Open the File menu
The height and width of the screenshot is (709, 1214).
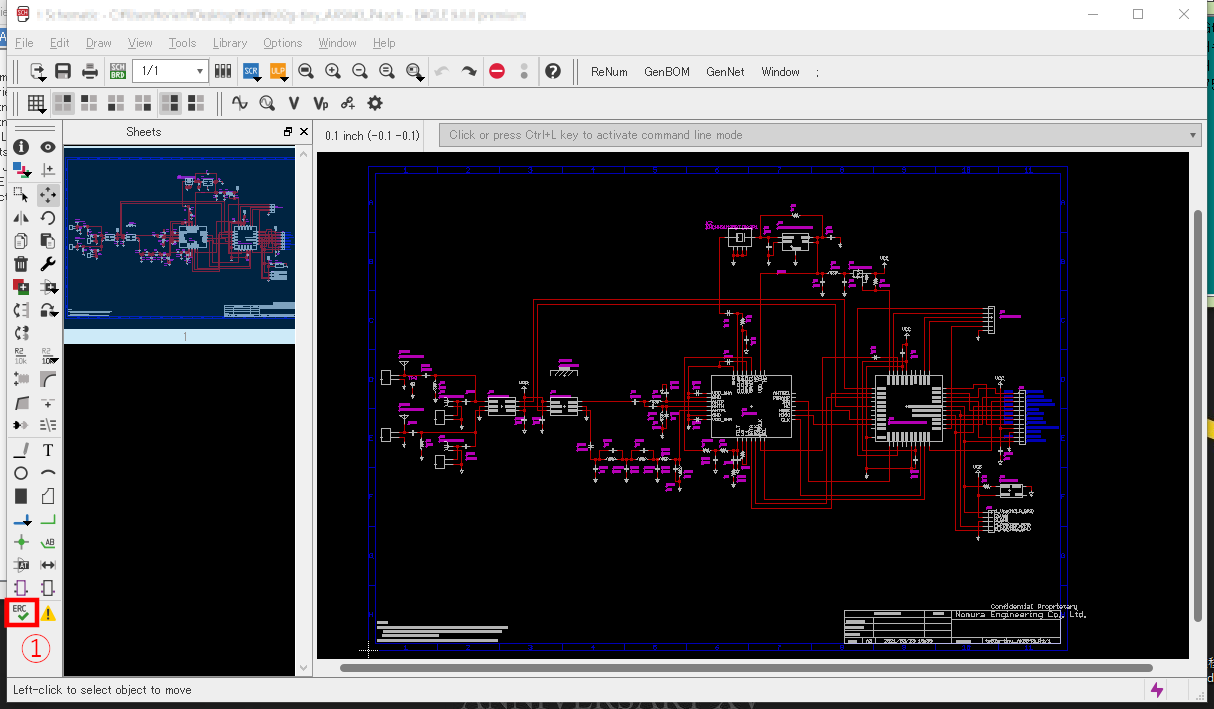pos(25,43)
